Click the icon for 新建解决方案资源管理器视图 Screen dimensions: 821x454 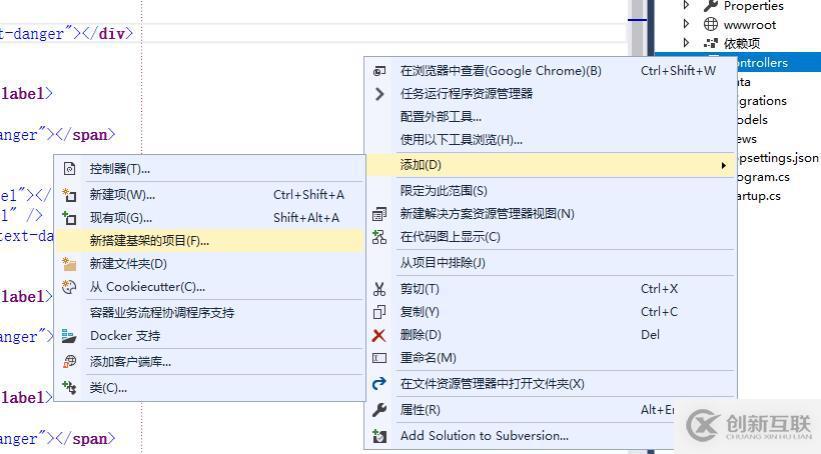tap(379, 214)
